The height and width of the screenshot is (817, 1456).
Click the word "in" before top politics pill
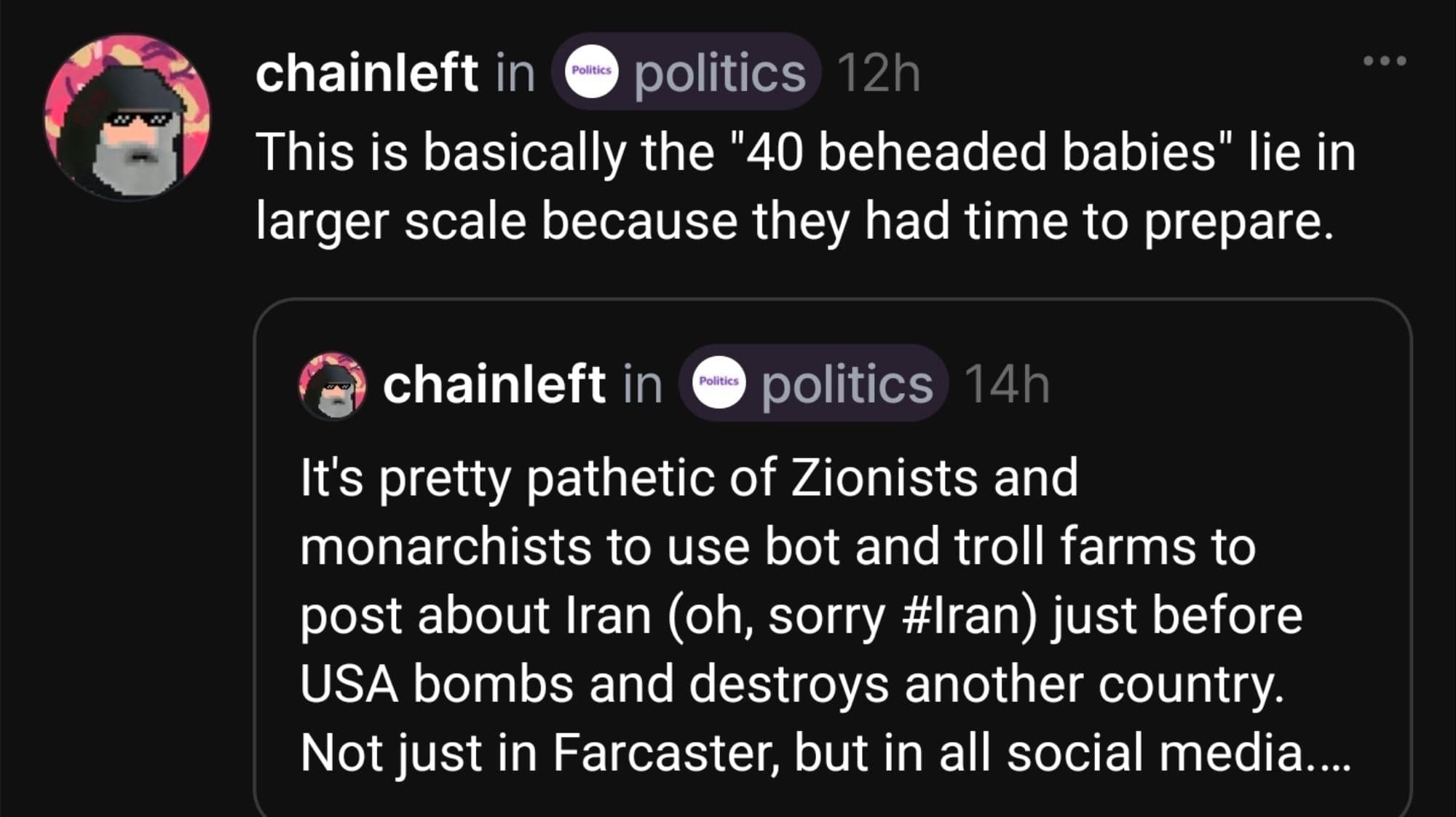coord(515,73)
